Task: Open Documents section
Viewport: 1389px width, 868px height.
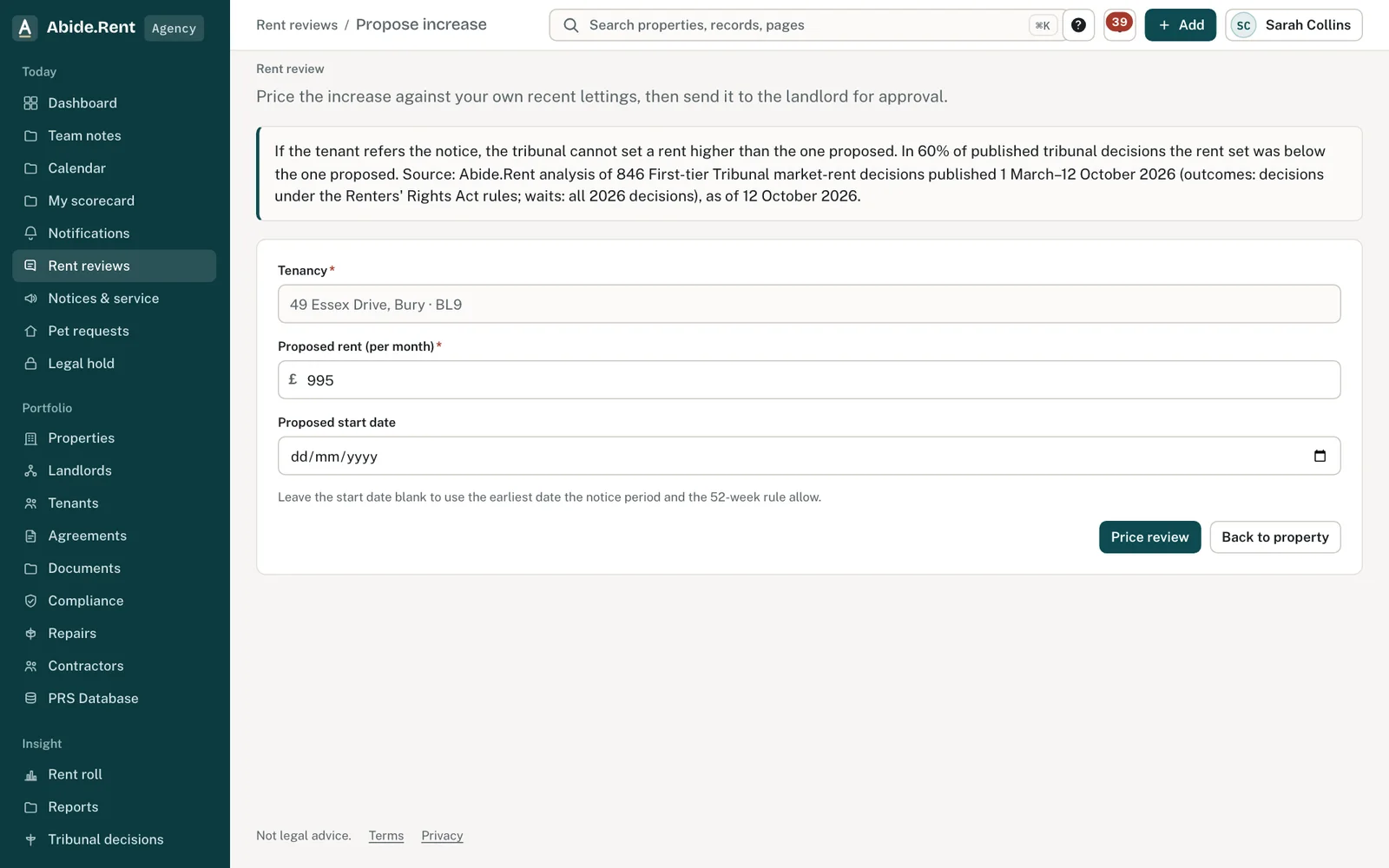Action: point(114,569)
